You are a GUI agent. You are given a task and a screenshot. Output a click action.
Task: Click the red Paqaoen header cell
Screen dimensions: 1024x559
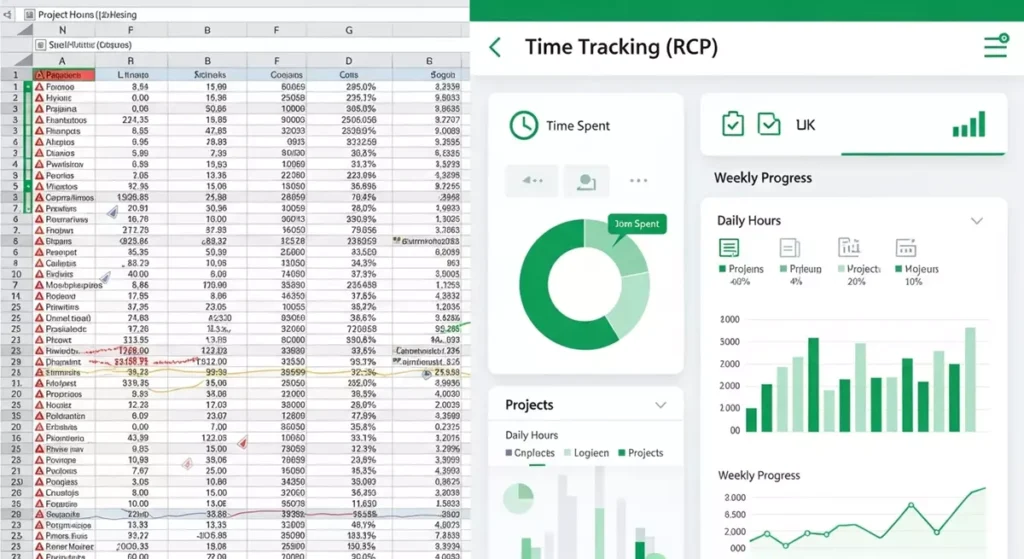[x=64, y=75]
